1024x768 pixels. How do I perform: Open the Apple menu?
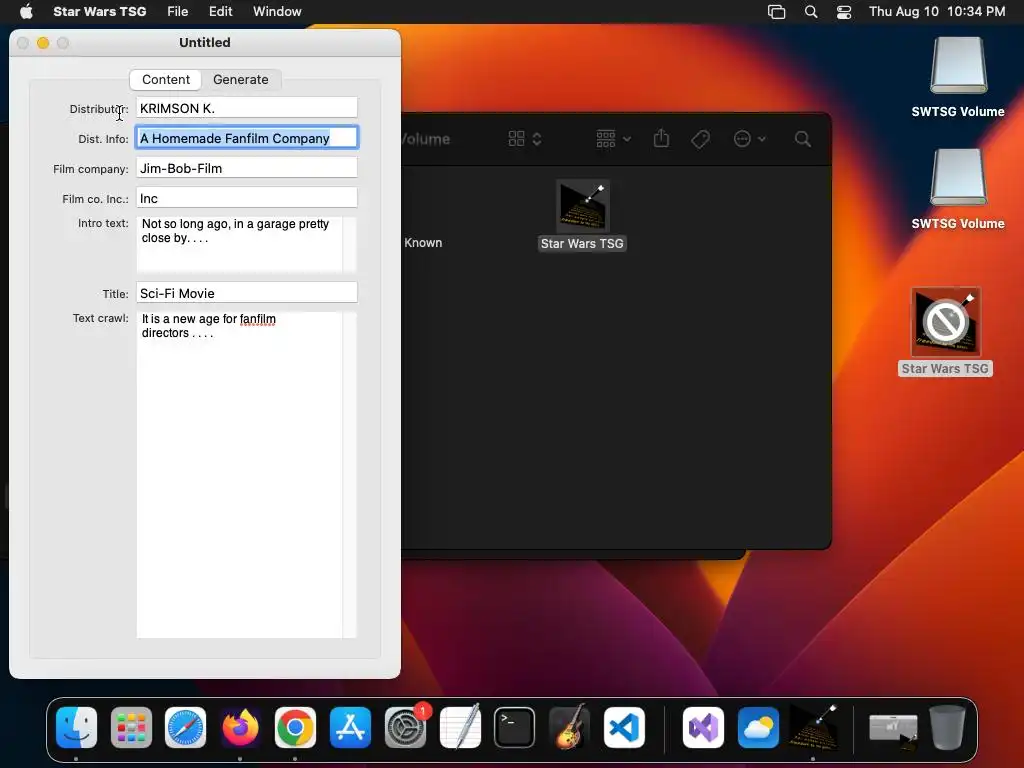point(26,11)
